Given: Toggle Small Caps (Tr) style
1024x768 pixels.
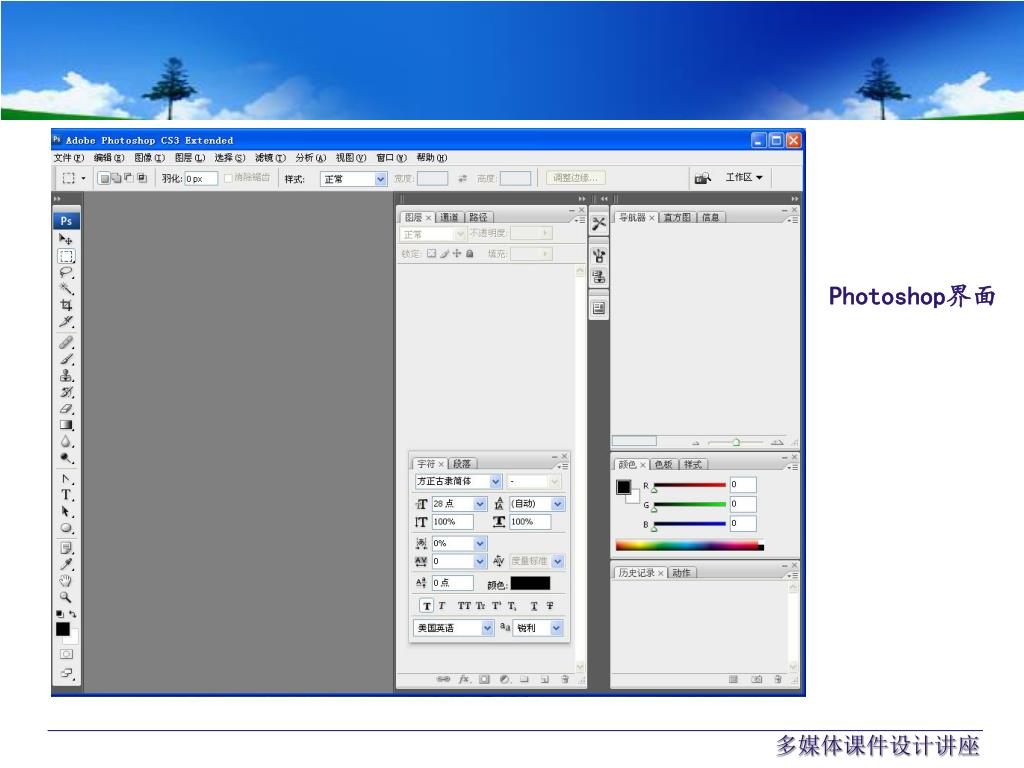Looking at the screenshot, I should pos(481,606).
